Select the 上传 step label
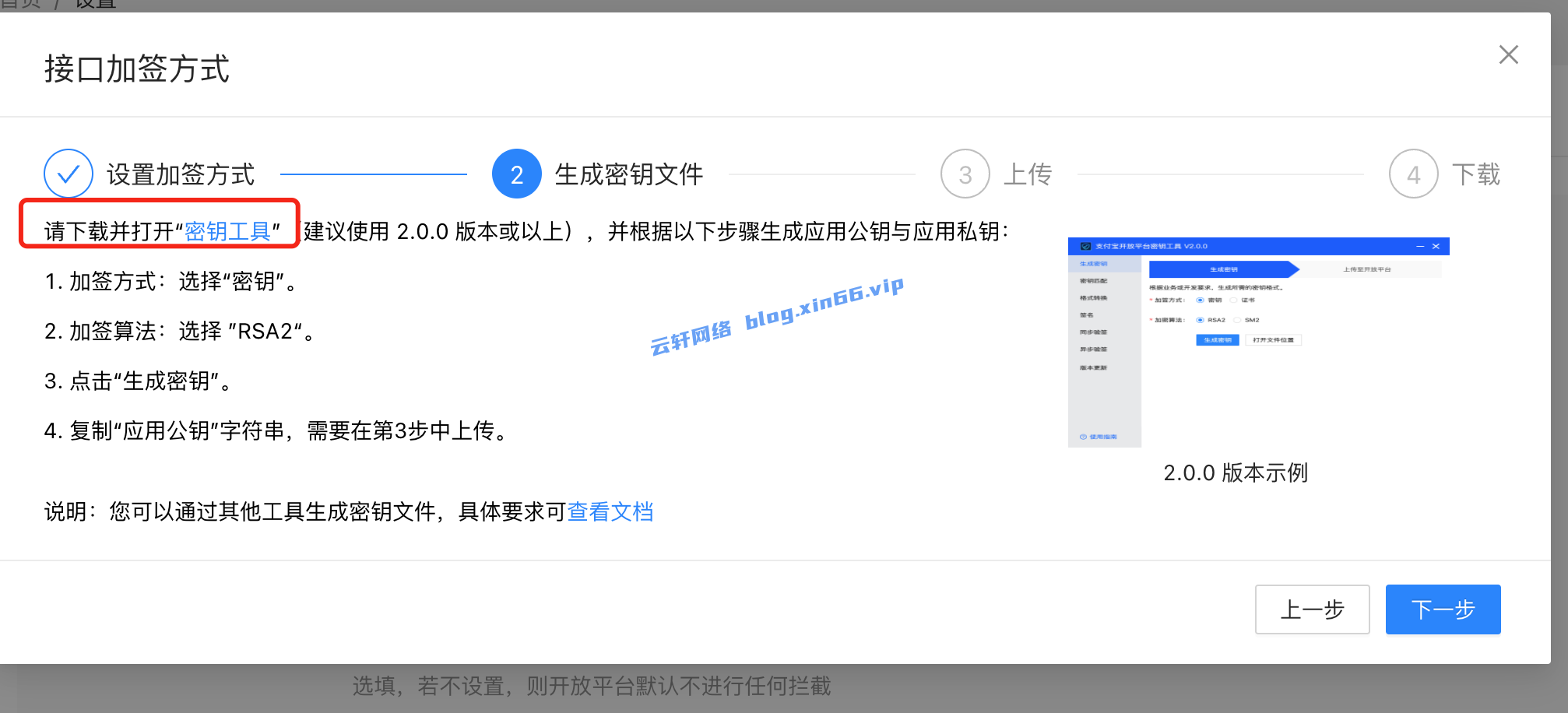This screenshot has width=1568, height=713. pos(1028,174)
